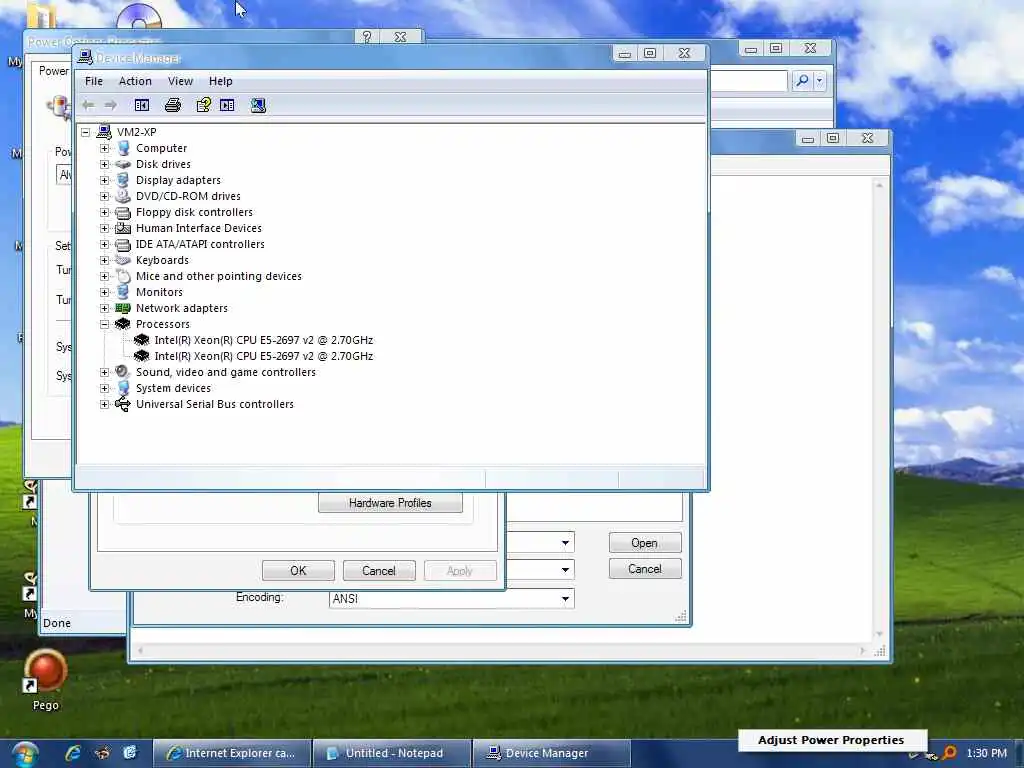
Task: Select the Disk drives device icon
Action: point(123,164)
